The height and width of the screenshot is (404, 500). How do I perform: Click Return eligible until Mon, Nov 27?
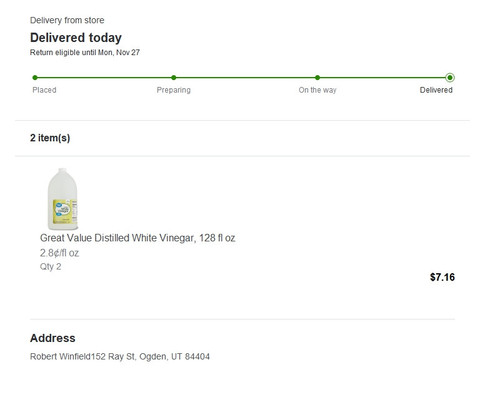tap(85, 52)
